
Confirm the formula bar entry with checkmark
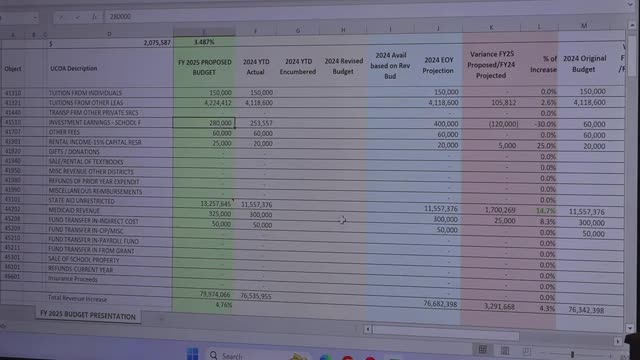coord(78,17)
